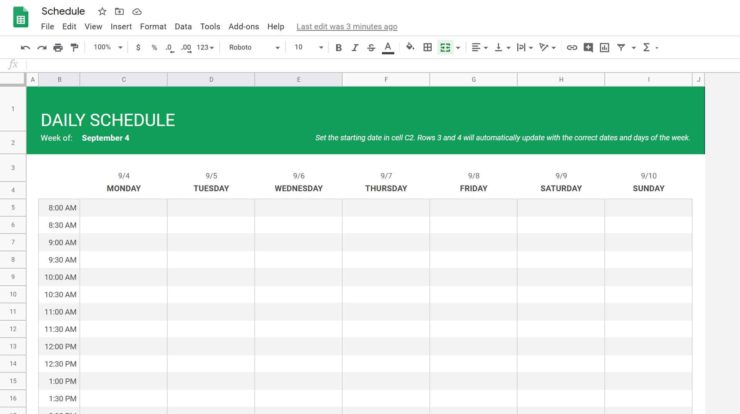
Task: Open the horizontal align dropdown
Action: pos(479,48)
